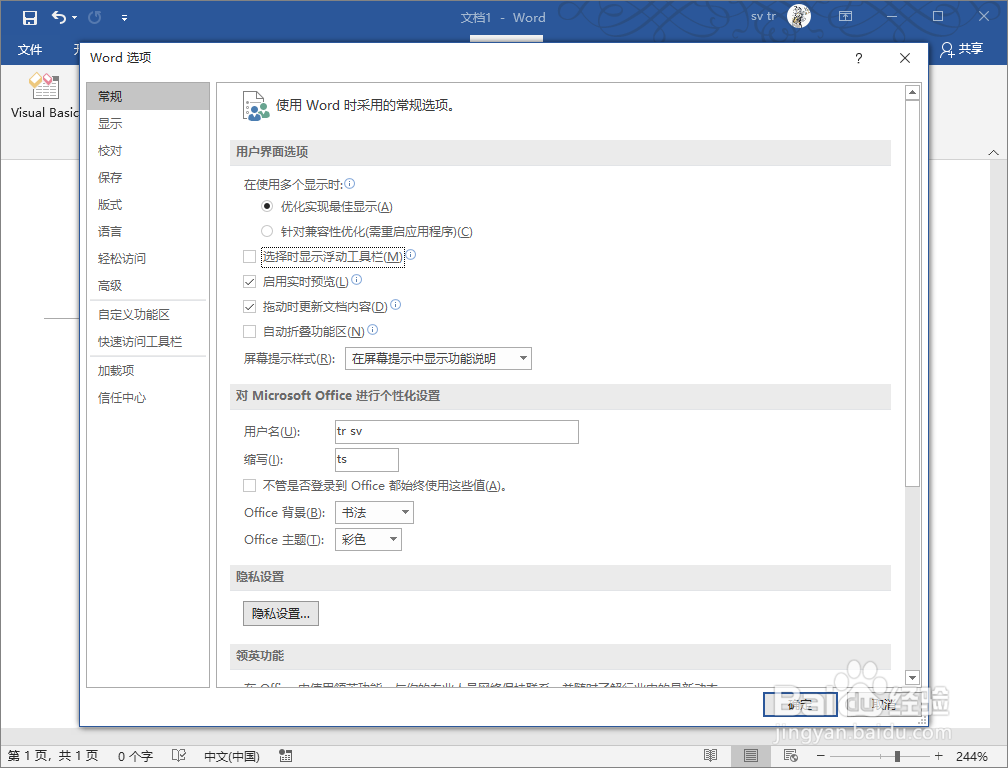This screenshot has width=1008, height=768.
Task: Click the zoom out minus button
Action: coord(820,756)
